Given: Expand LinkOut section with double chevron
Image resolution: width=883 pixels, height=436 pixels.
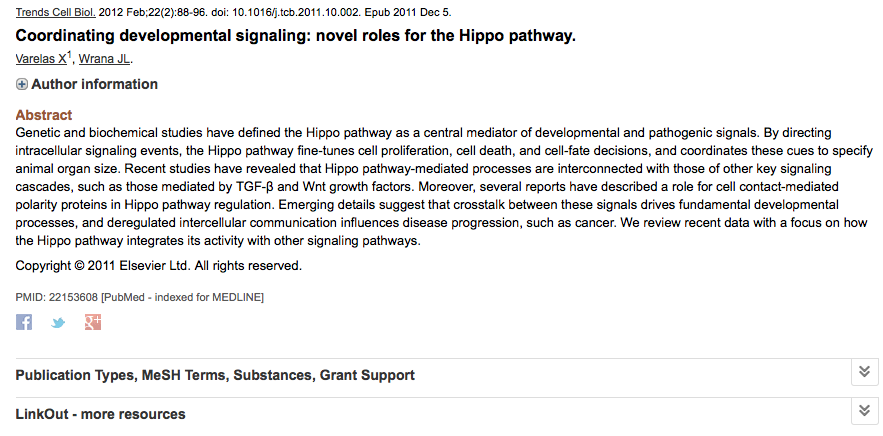Looking at the screenshot, I should (864, 411).
